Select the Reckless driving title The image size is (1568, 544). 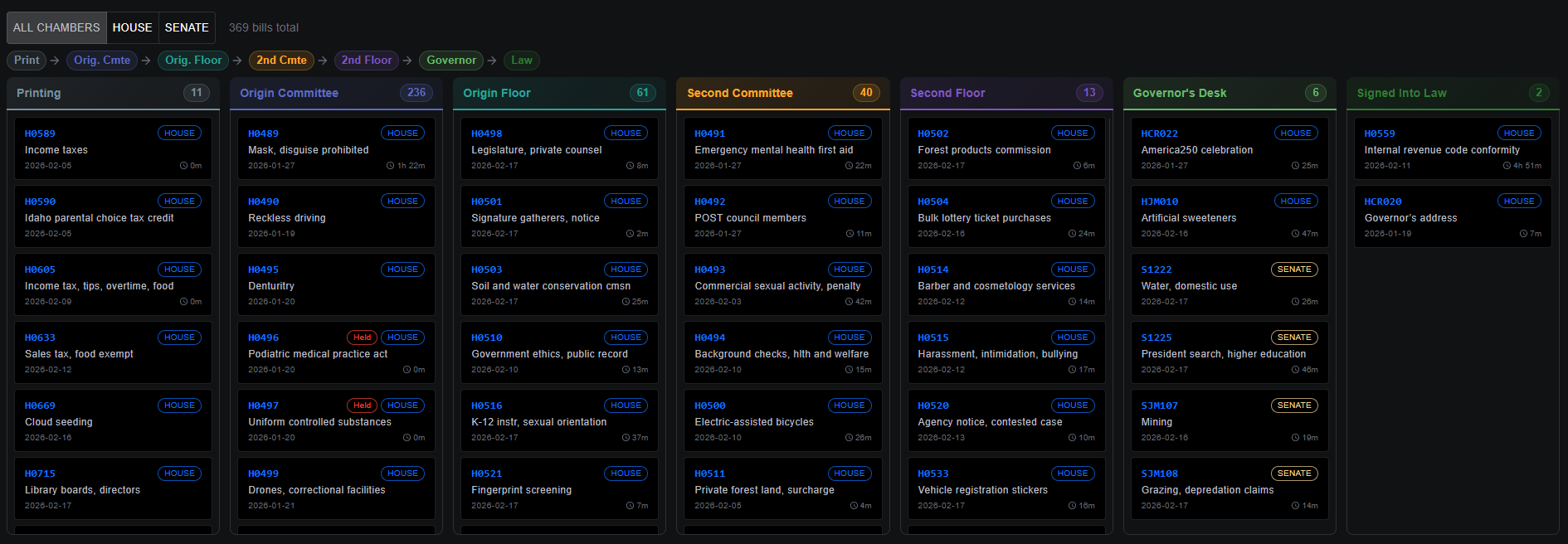(x=287, y=218)
